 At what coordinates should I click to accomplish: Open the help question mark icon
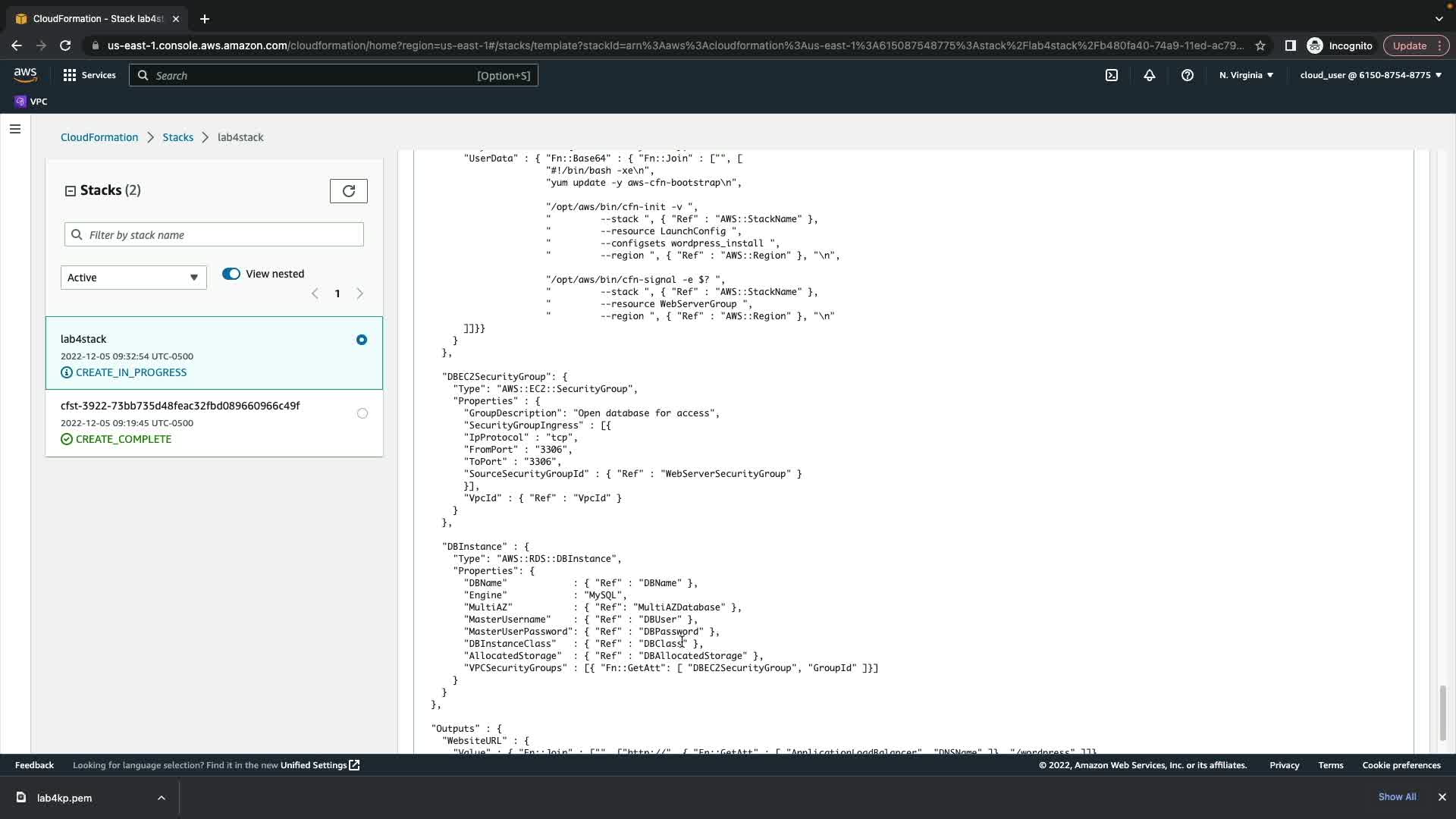pyautogui.click(x=1188, y=75)
